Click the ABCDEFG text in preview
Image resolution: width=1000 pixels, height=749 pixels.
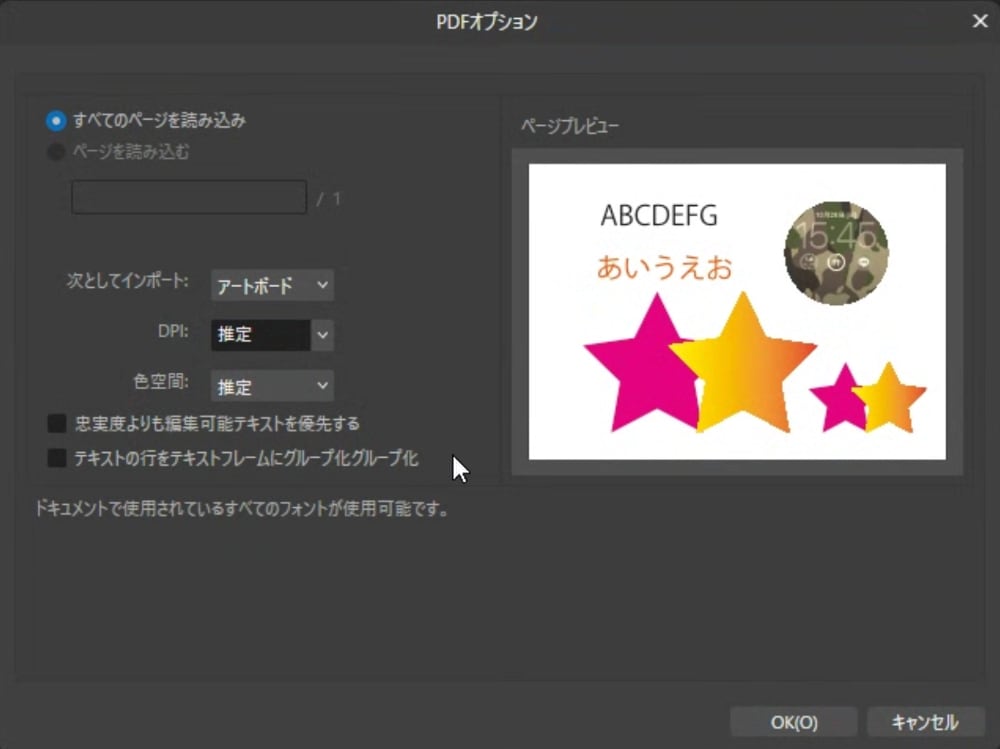pyautogui.click(x=659, y=215)
